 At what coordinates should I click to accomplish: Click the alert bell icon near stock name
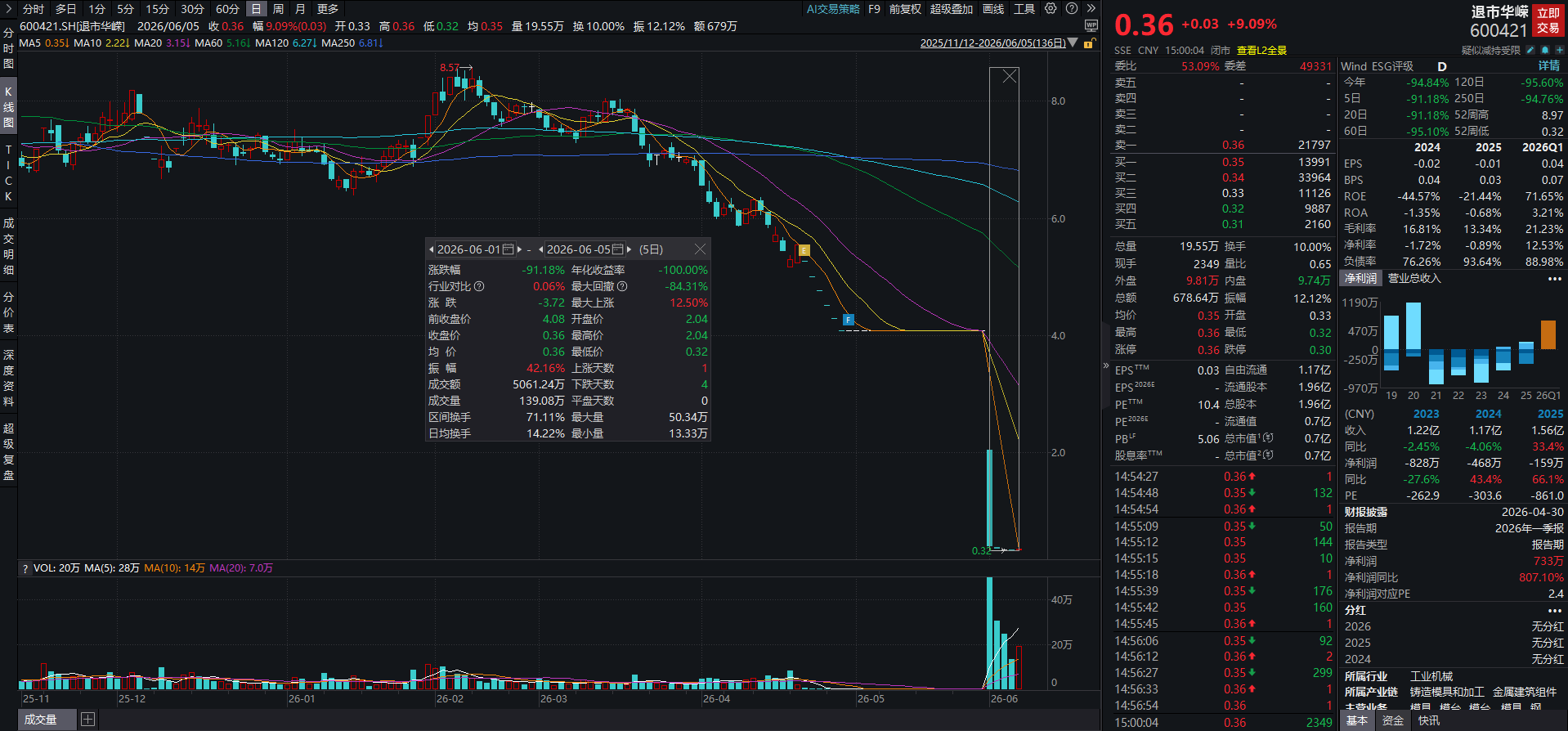1545,51
